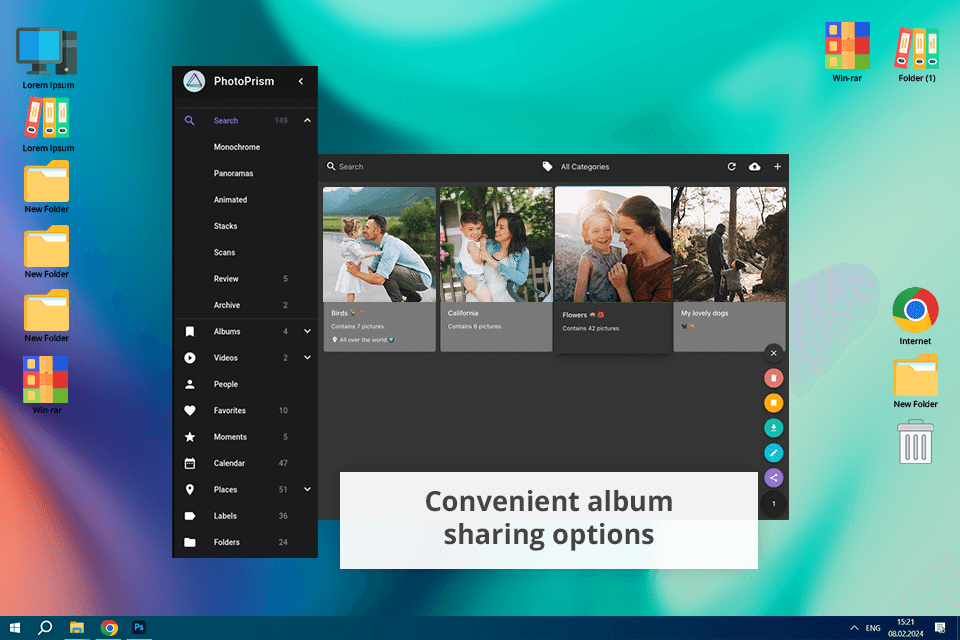Screen dimensions: 960x640
Task: Click the Favorites heart icon
Action: click(x=190, y=410)
